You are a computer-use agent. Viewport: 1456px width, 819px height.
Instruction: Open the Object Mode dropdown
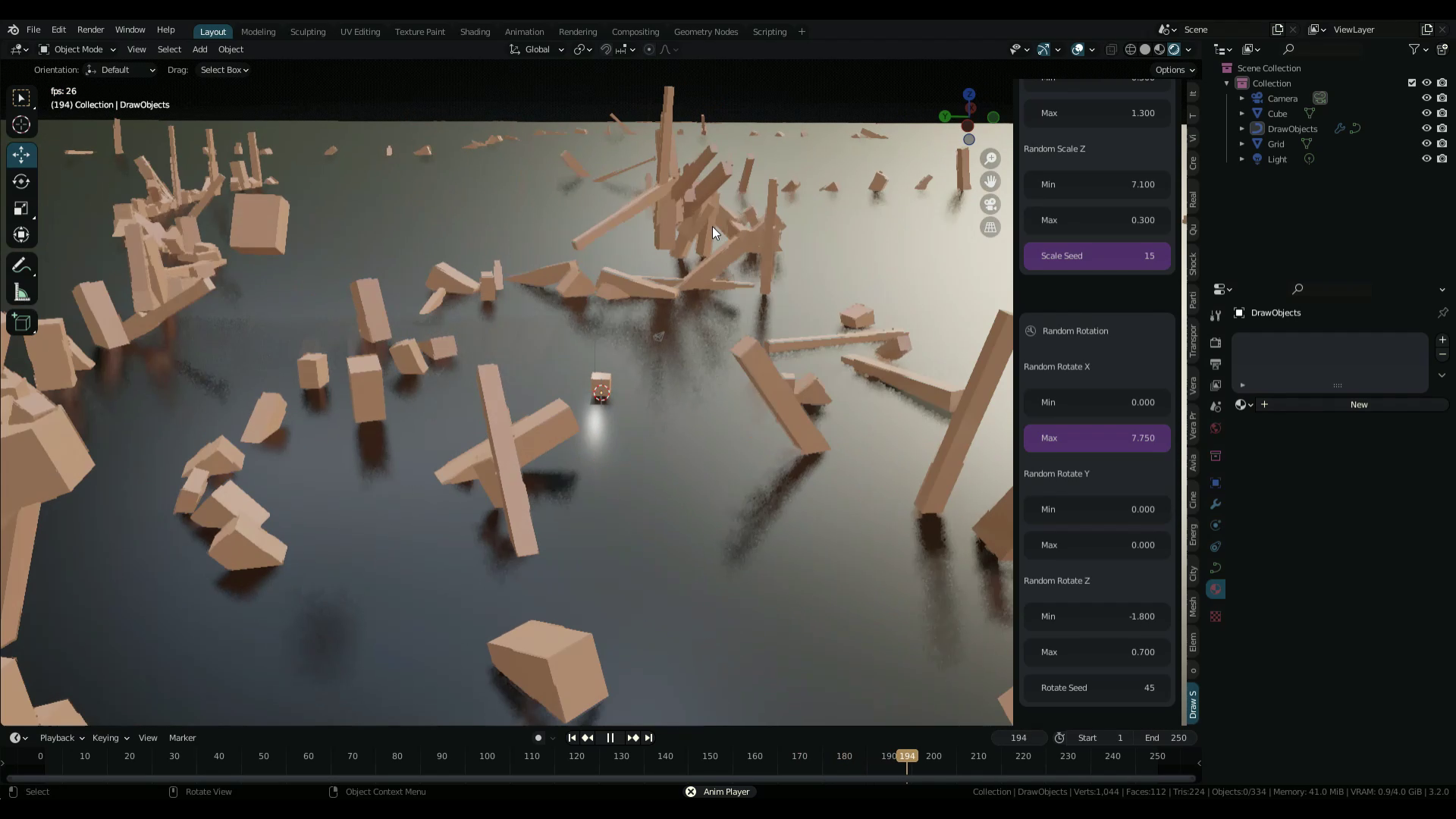tap(76, 49)
